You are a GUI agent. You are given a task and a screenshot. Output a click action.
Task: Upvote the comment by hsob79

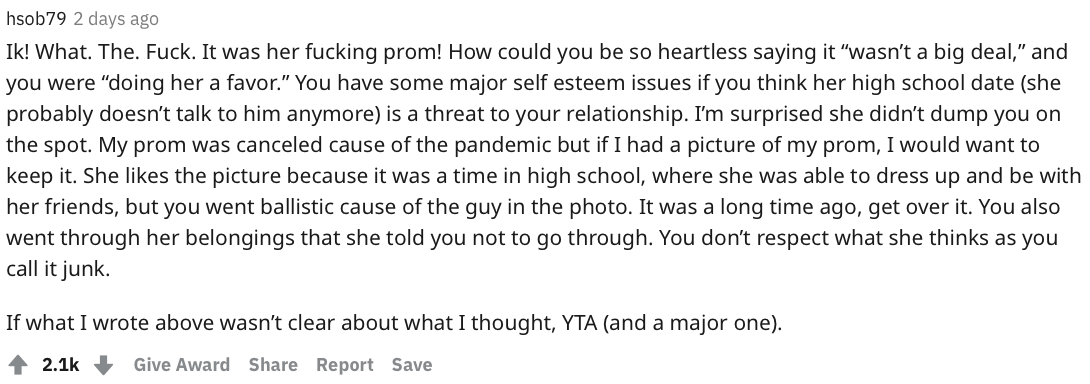point(17,365)
